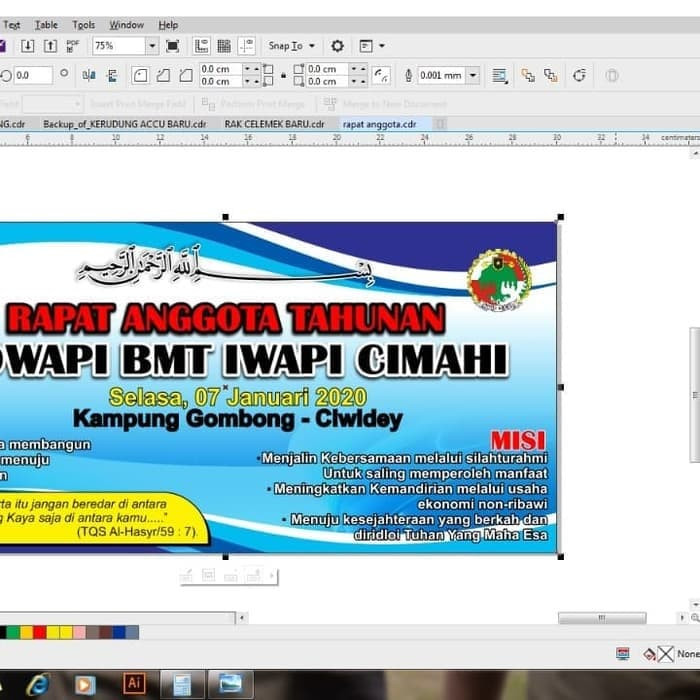This screenshot has width=700, height=700.
Task: Expand the Snap To dropdown
Action: click(311, 46)
